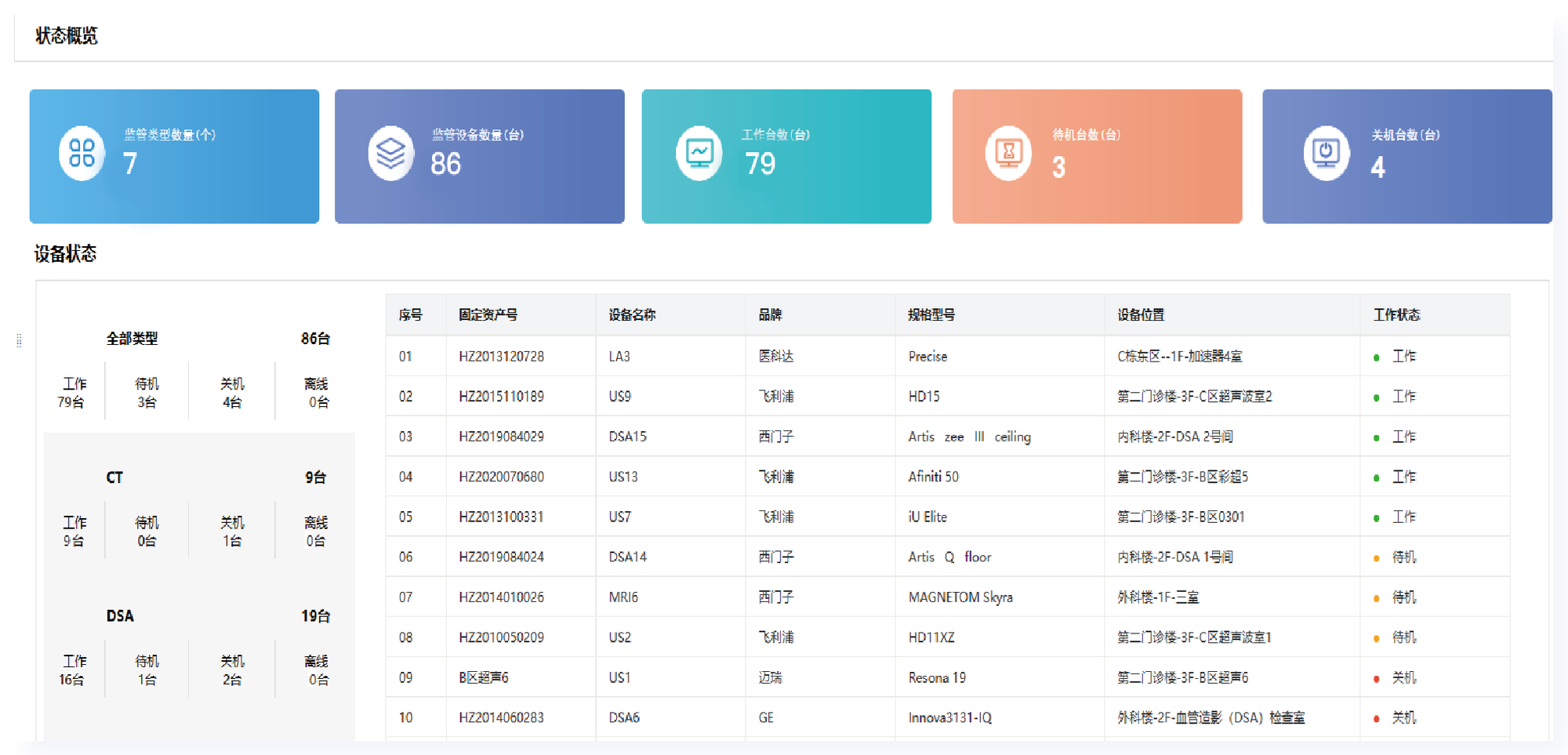Open the 待机台数 card showing 3
The height and width of the screenshot is (755, 1568).
pos(1097,156)
